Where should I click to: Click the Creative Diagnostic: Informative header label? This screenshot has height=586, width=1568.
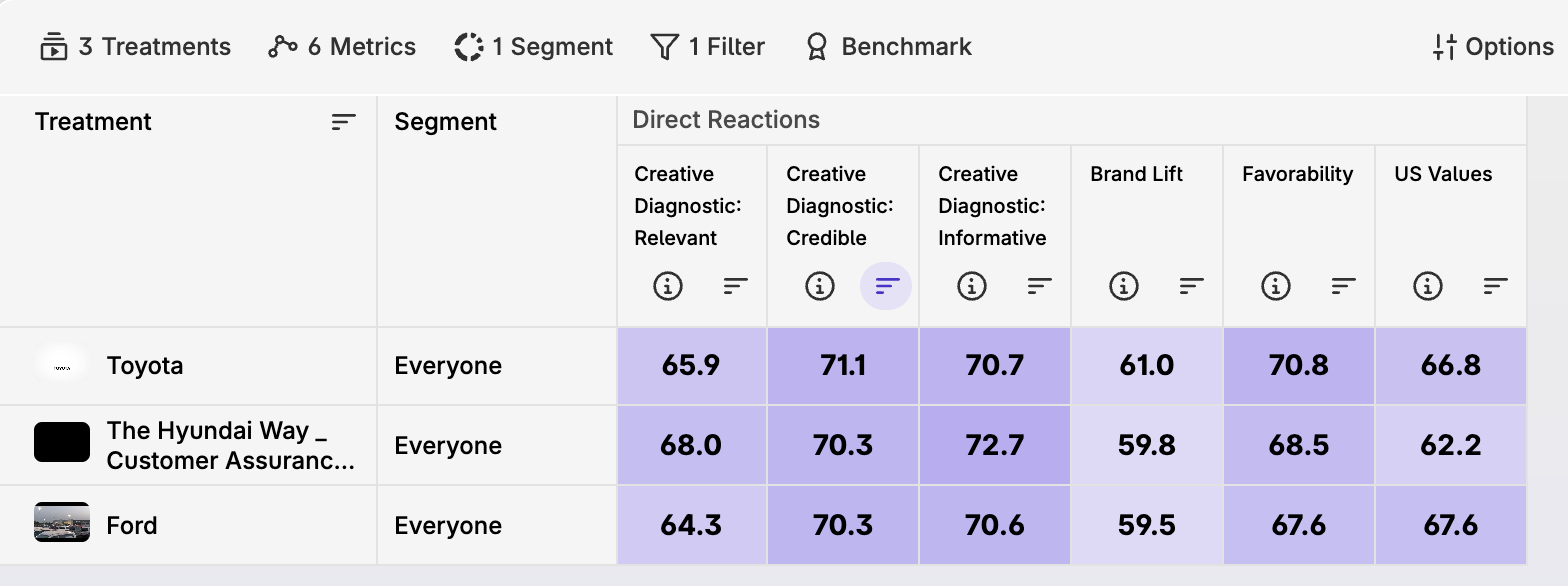992,206
